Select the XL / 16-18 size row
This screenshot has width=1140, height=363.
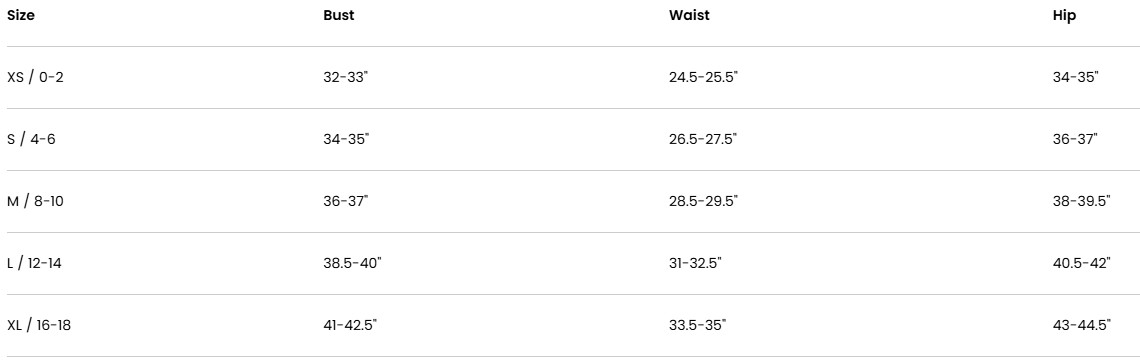[570, 325]
